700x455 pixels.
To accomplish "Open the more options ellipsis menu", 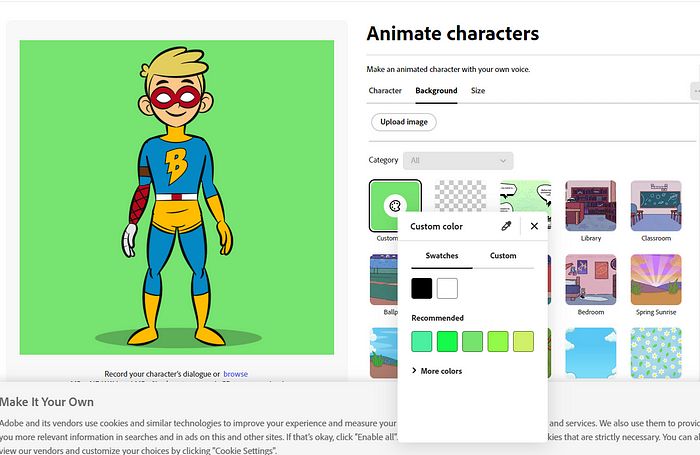I will (695, 91).
